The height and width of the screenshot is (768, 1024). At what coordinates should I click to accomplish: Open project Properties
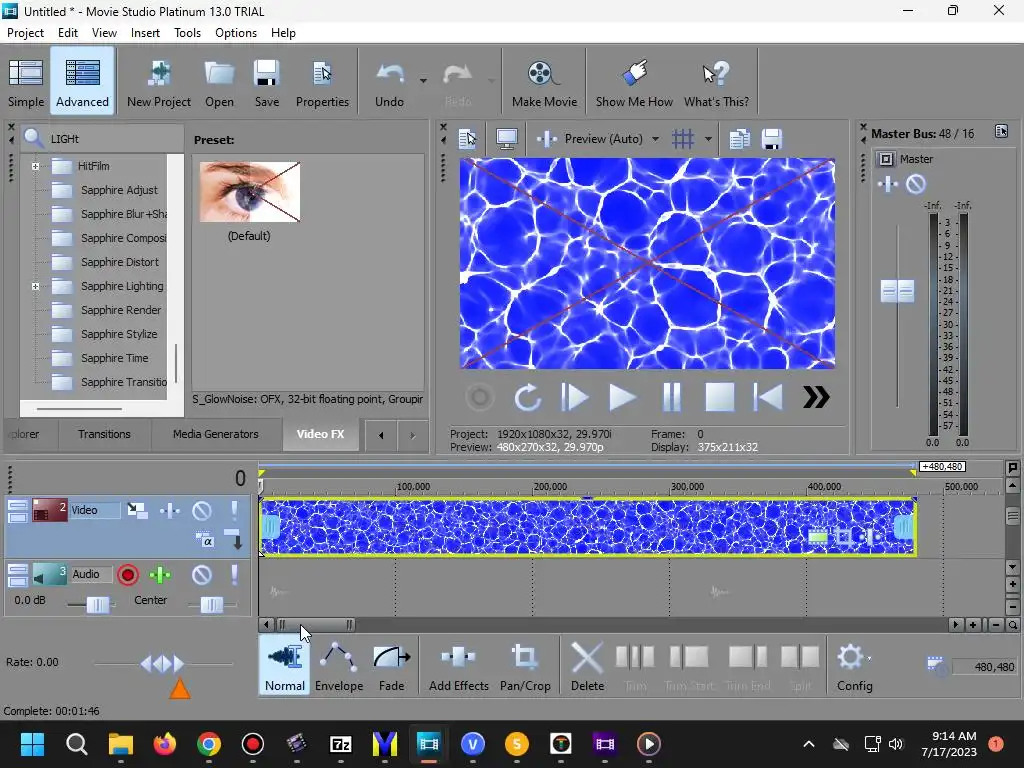[x=322, y=83]
